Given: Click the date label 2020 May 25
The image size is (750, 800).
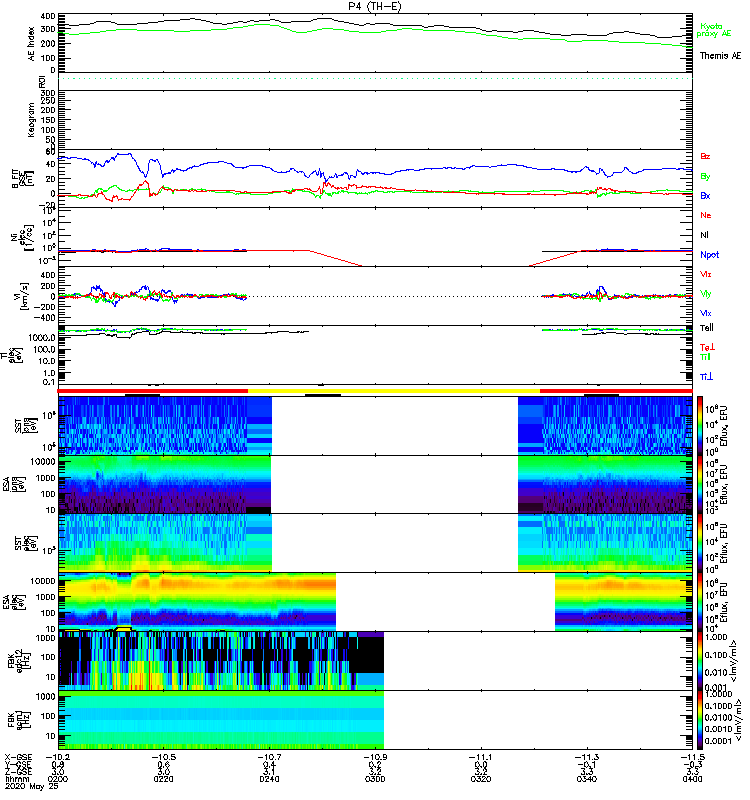Looking at the screenshot, I should click(x=32, y=786).
